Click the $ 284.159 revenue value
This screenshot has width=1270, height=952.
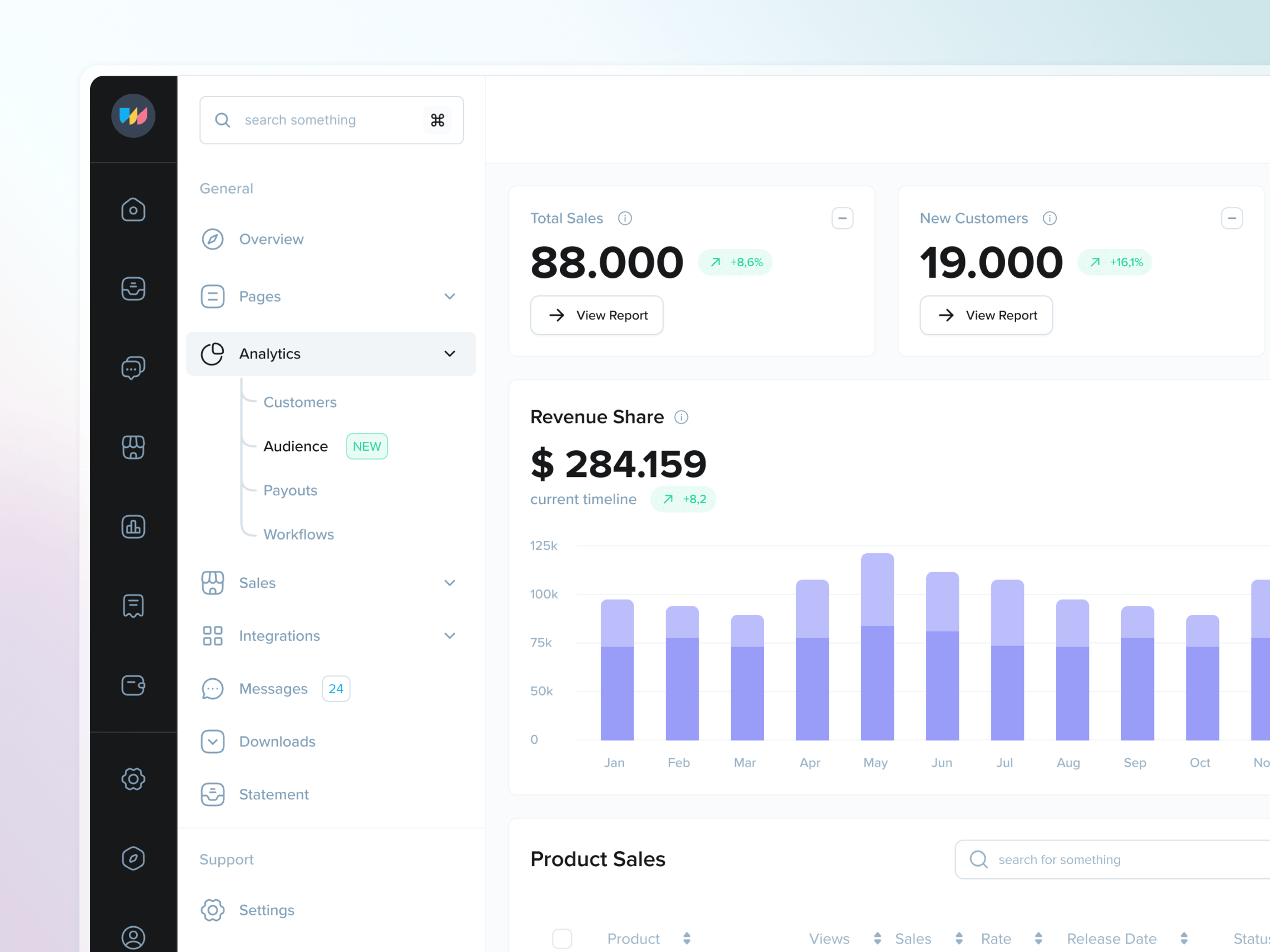point(618,464)
